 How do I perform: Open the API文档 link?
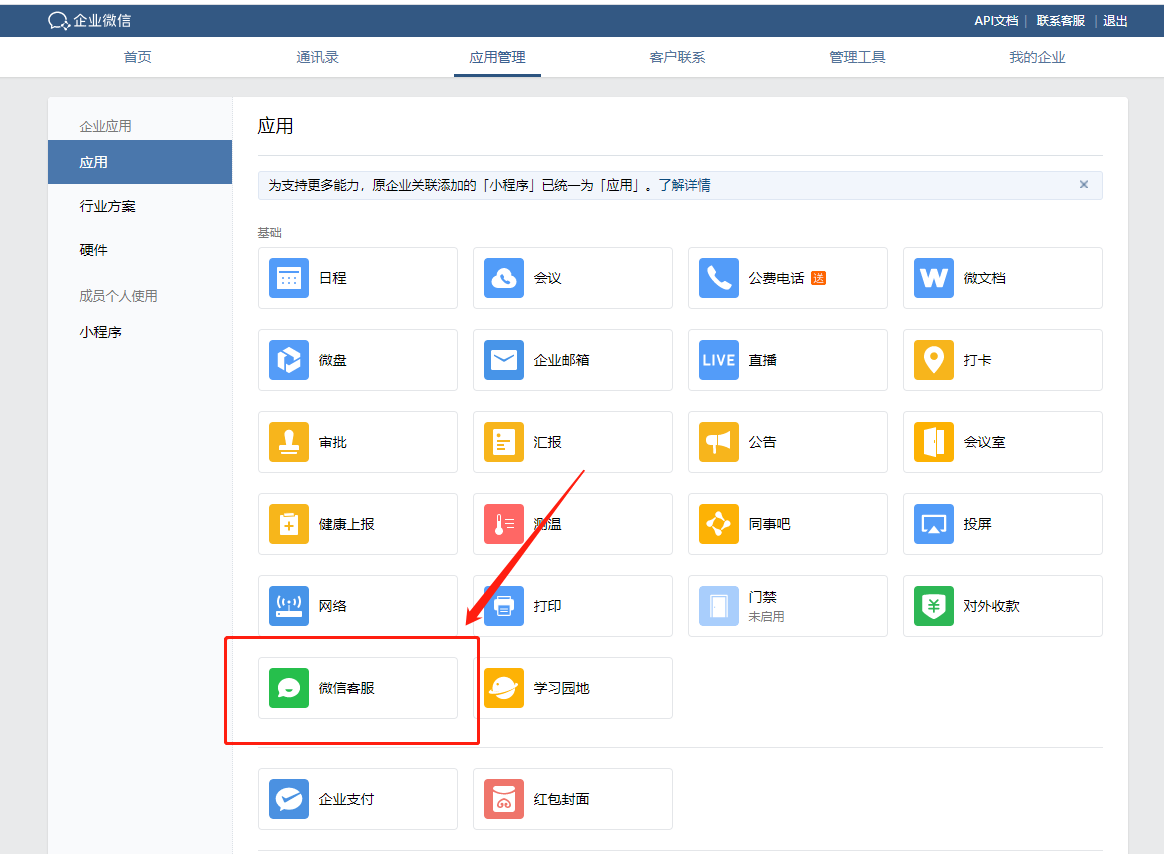(x=996, y=21)
